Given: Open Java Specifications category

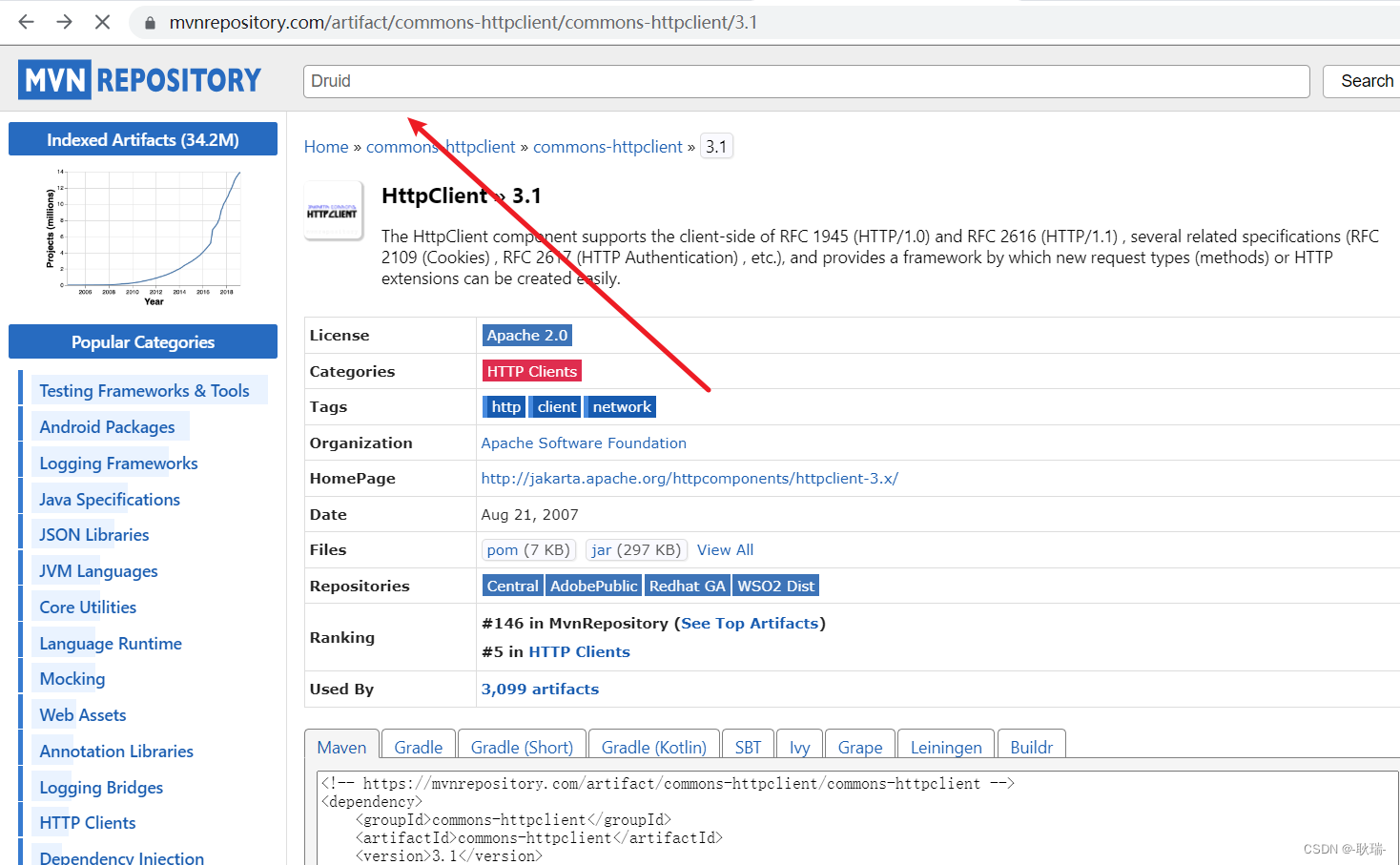Looking at the screenshot, I should click(x=110, y=500).
